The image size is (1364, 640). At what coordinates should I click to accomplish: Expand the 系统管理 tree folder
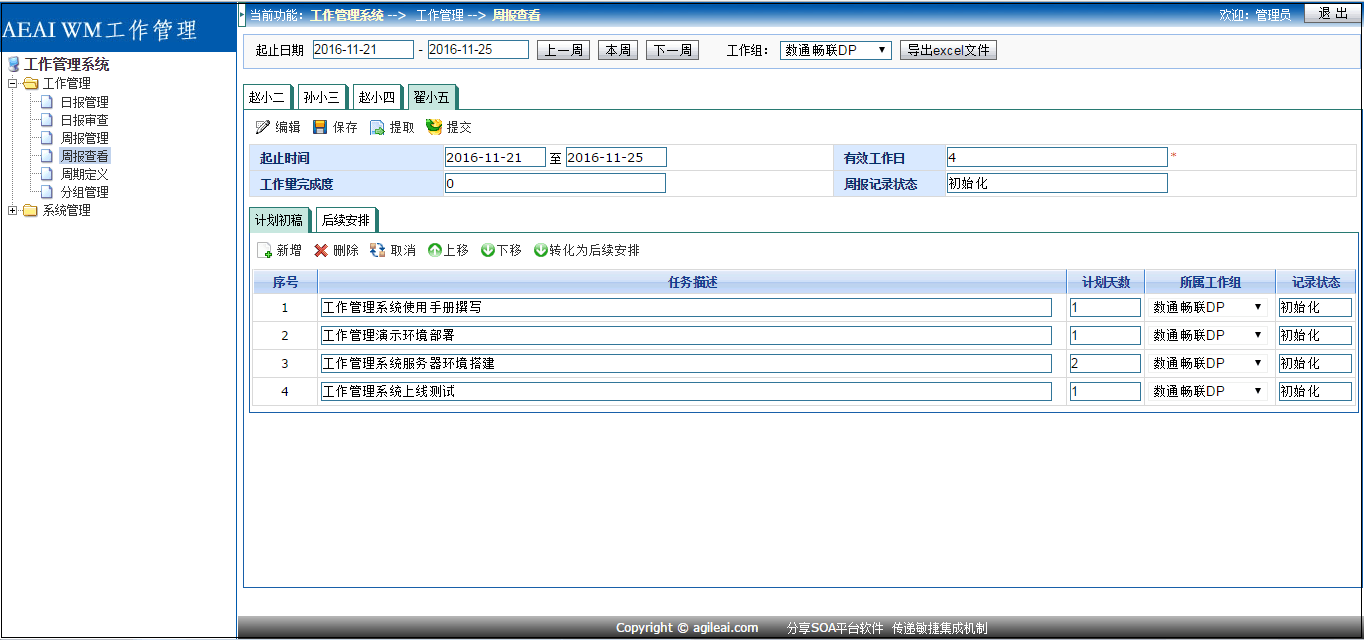pos(13,211)
